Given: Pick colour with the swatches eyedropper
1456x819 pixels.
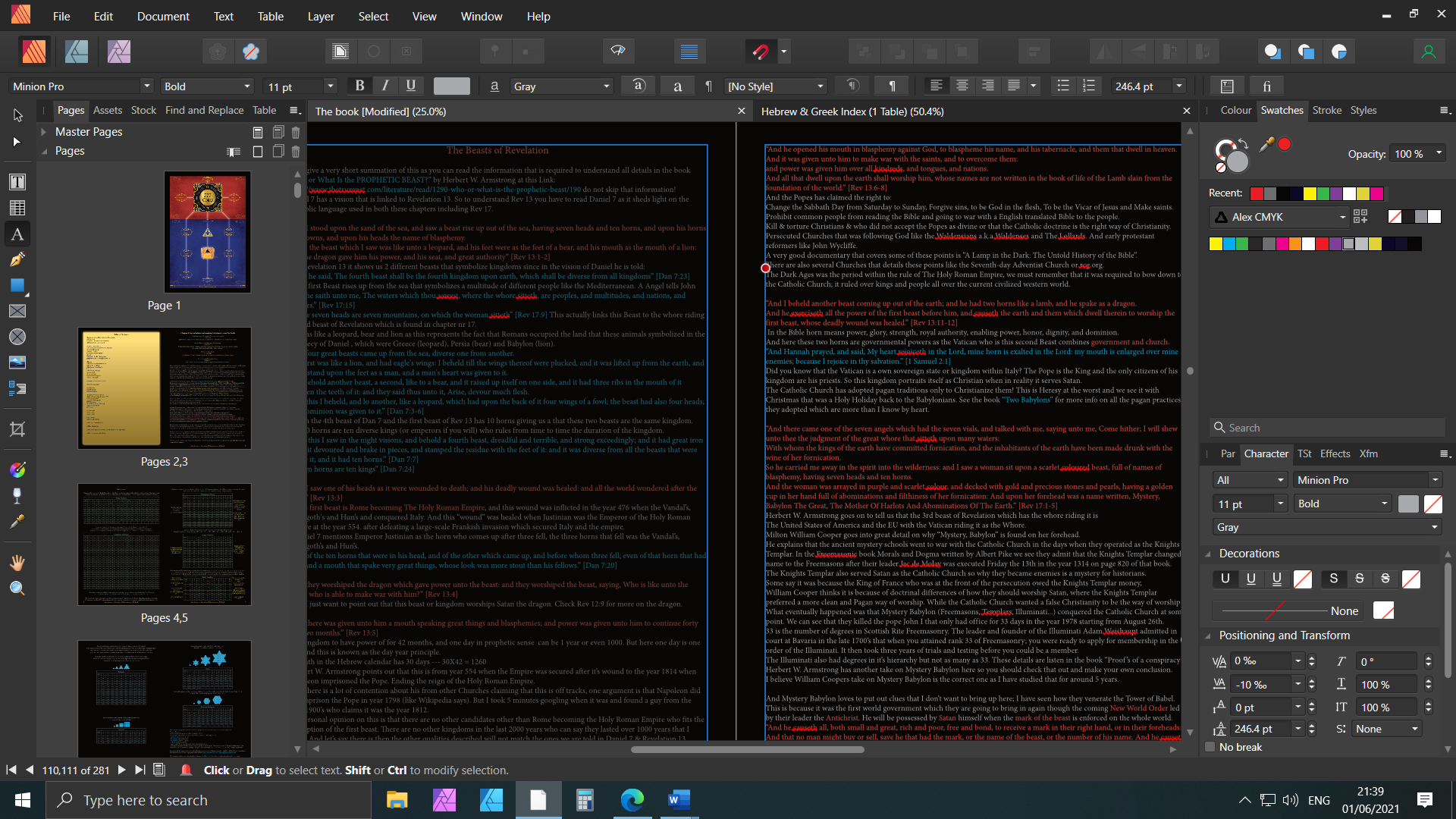Looking at the screenshot, I should (x=1266, y=144).
